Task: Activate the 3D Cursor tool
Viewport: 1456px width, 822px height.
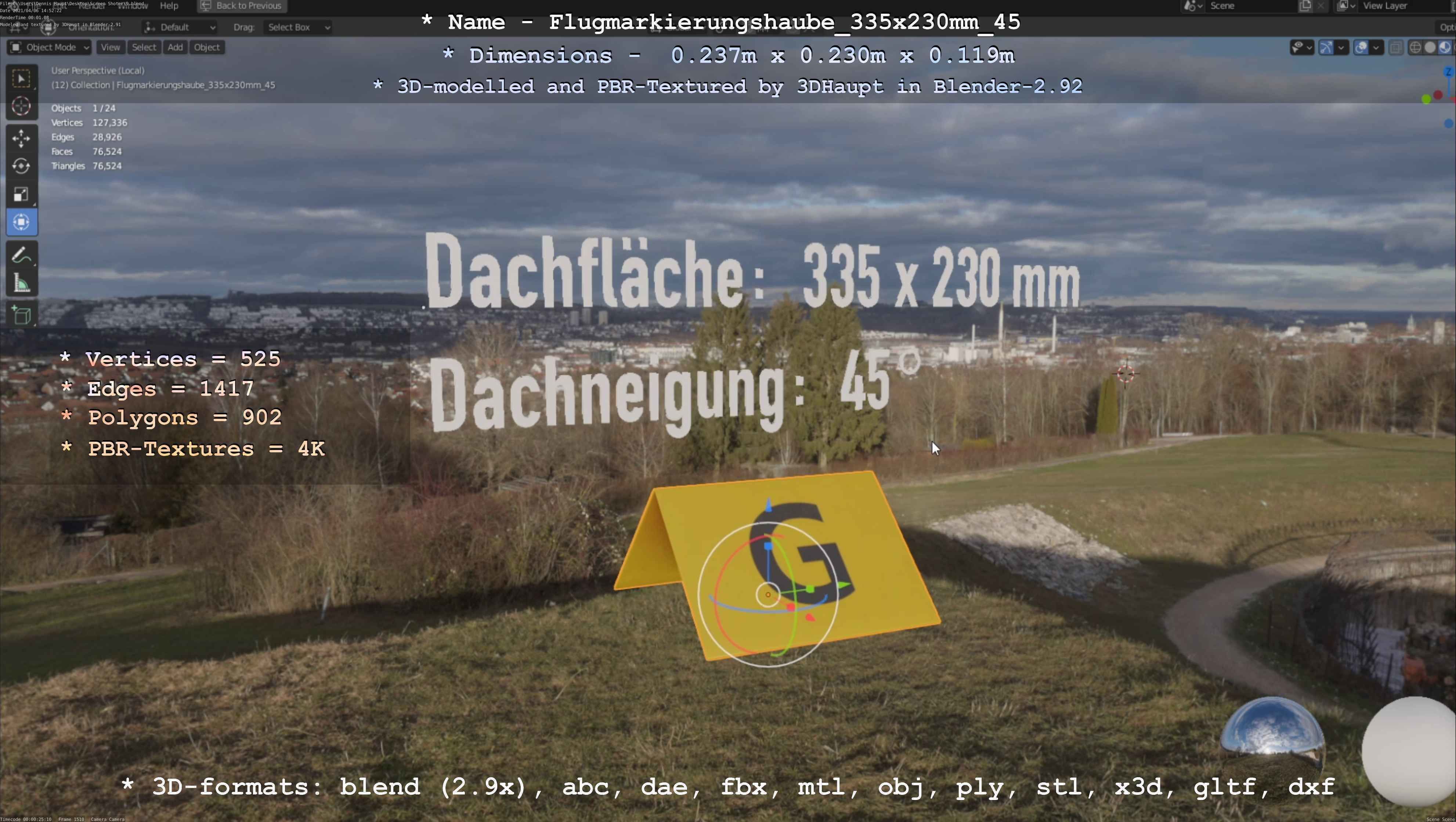Action: pos(21,106)
